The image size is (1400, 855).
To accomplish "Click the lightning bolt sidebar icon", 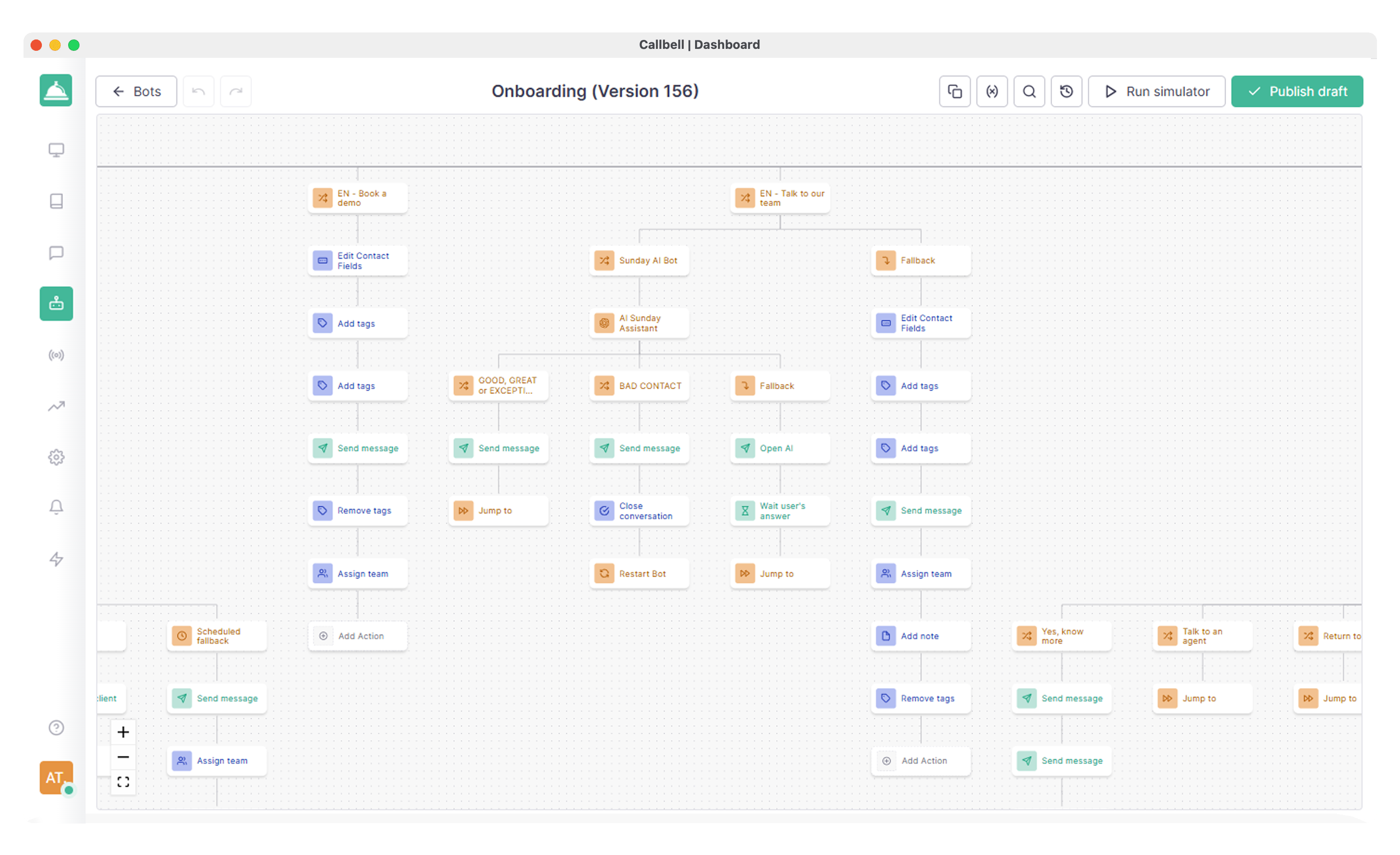I will 55,559.
